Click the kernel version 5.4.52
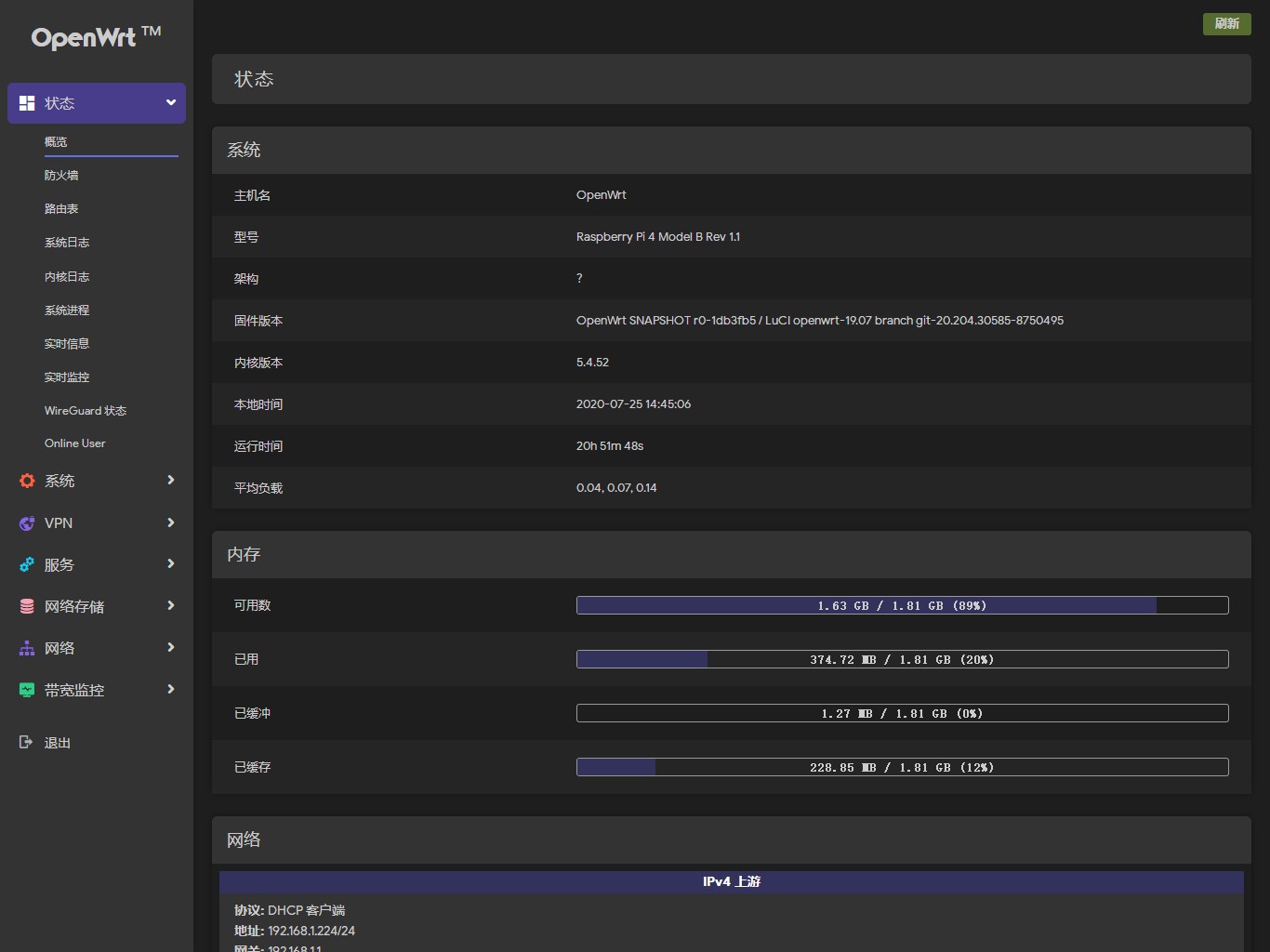Viewport: 1270px width, 952px height. [592, 363]
